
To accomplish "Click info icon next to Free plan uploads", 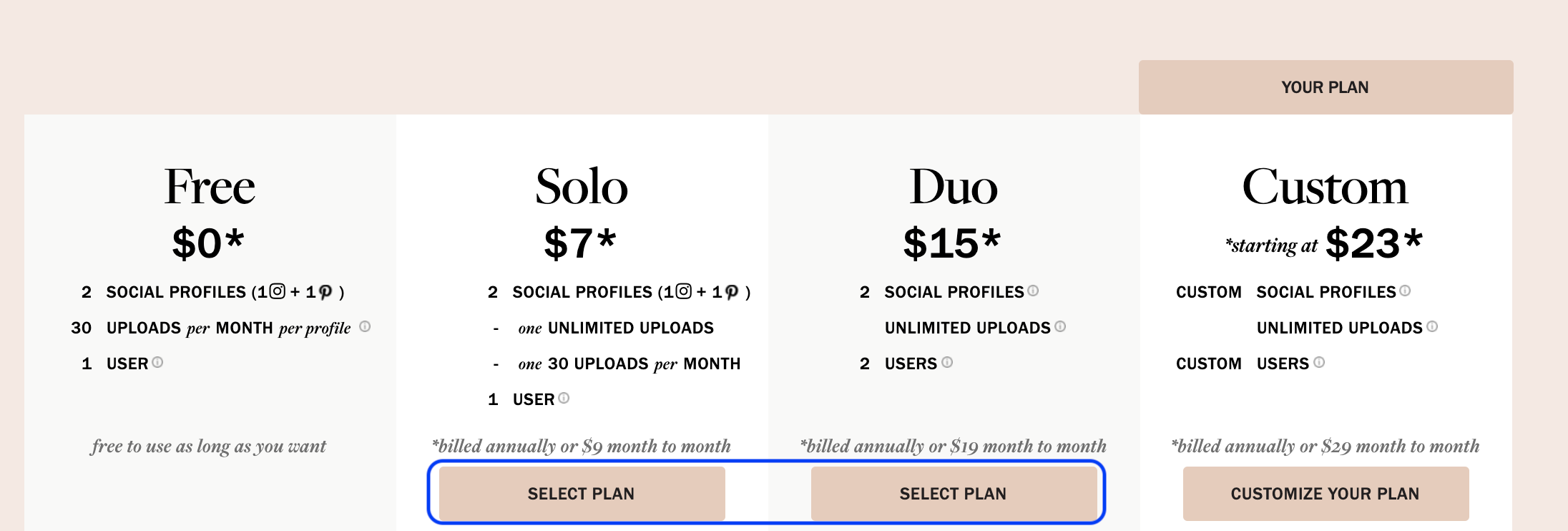I will click(x=365, y=326).
